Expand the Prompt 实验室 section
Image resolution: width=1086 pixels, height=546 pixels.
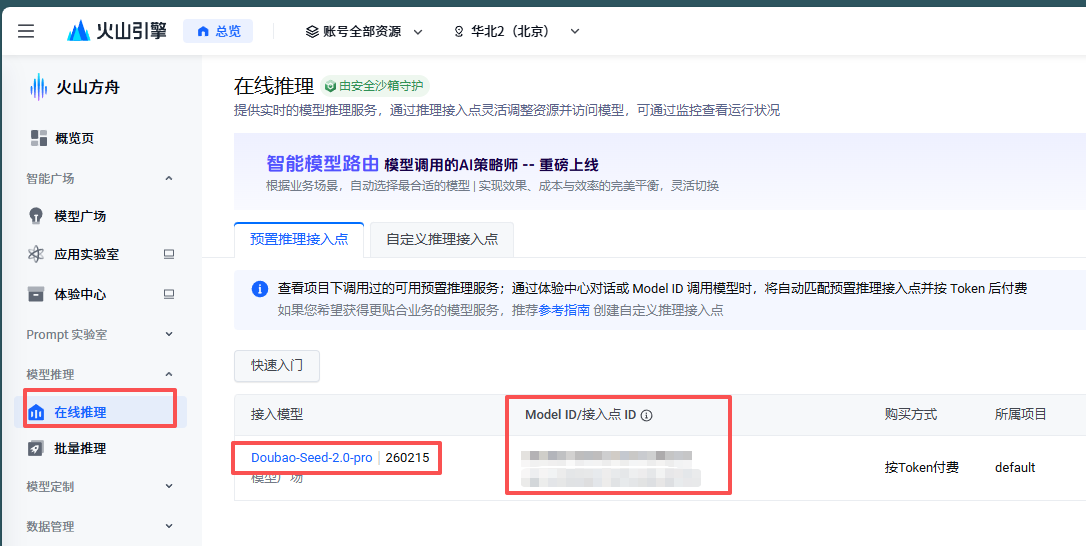(169, 335)
